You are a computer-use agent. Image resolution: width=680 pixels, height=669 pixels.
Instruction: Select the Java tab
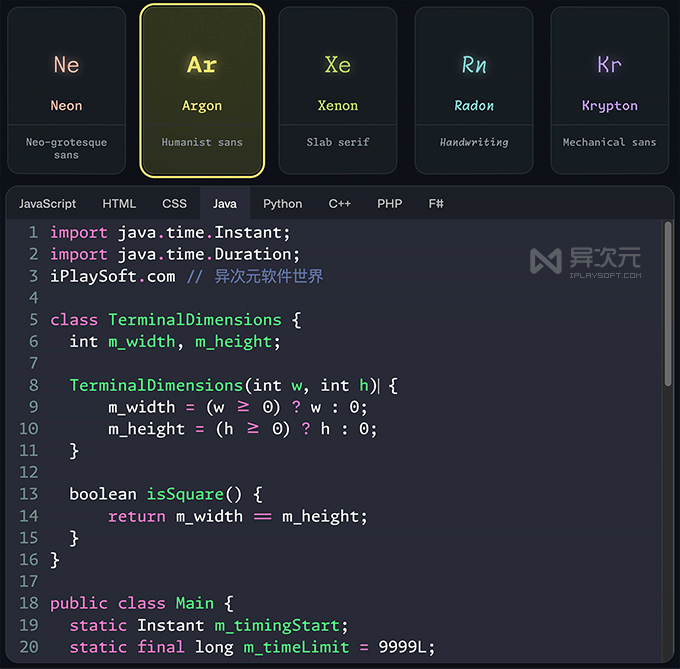coord(225,203)
